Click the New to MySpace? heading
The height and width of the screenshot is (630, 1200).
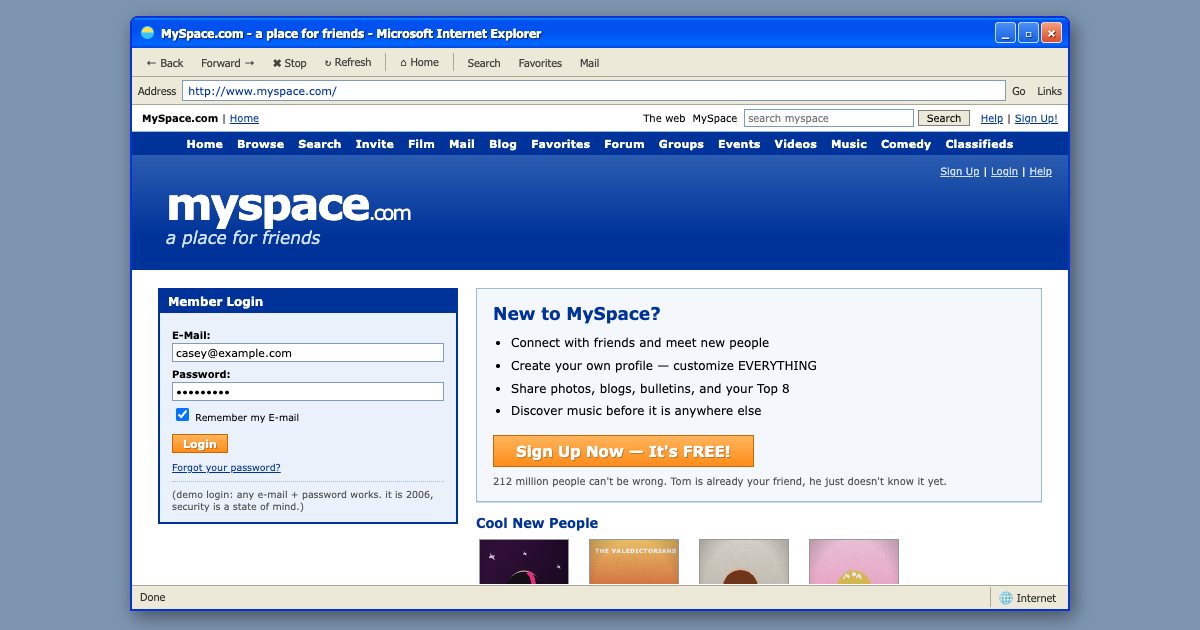577,314
